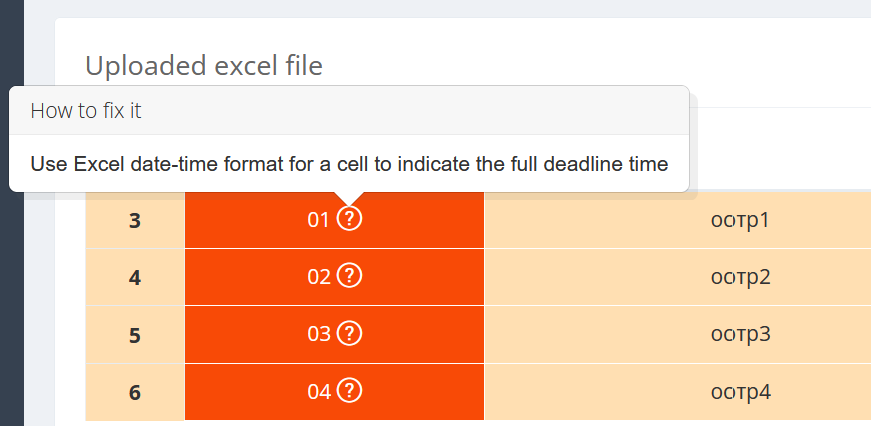871x426 pixels.
Task: Click the help icon beside 02
Action: coord(350,275)
